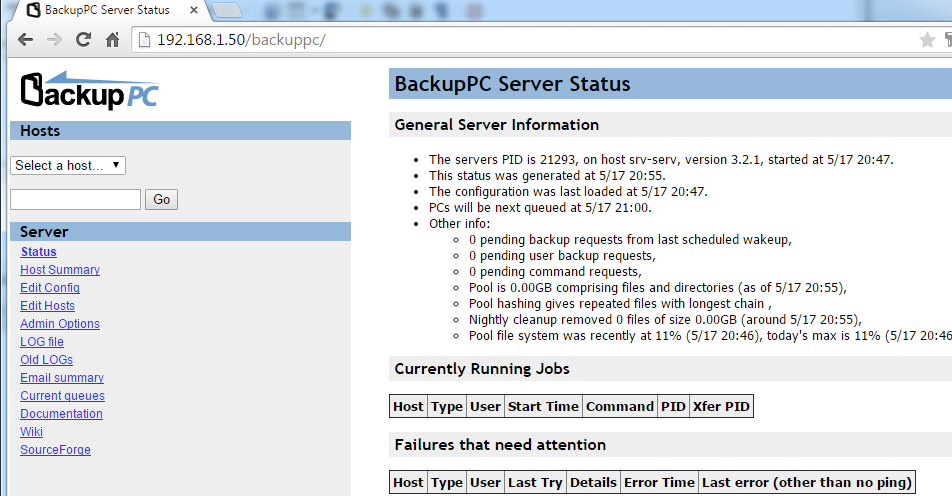Image resolution: width=952 pixels, height=496 pixels.
Task: Open the SourceForge link
Action: coord(55,450)
